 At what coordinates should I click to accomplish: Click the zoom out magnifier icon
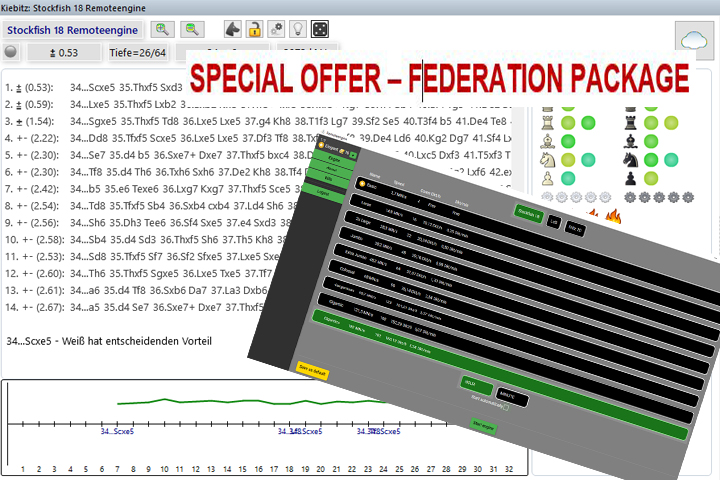pyautogui.click(x=191, y=29)
